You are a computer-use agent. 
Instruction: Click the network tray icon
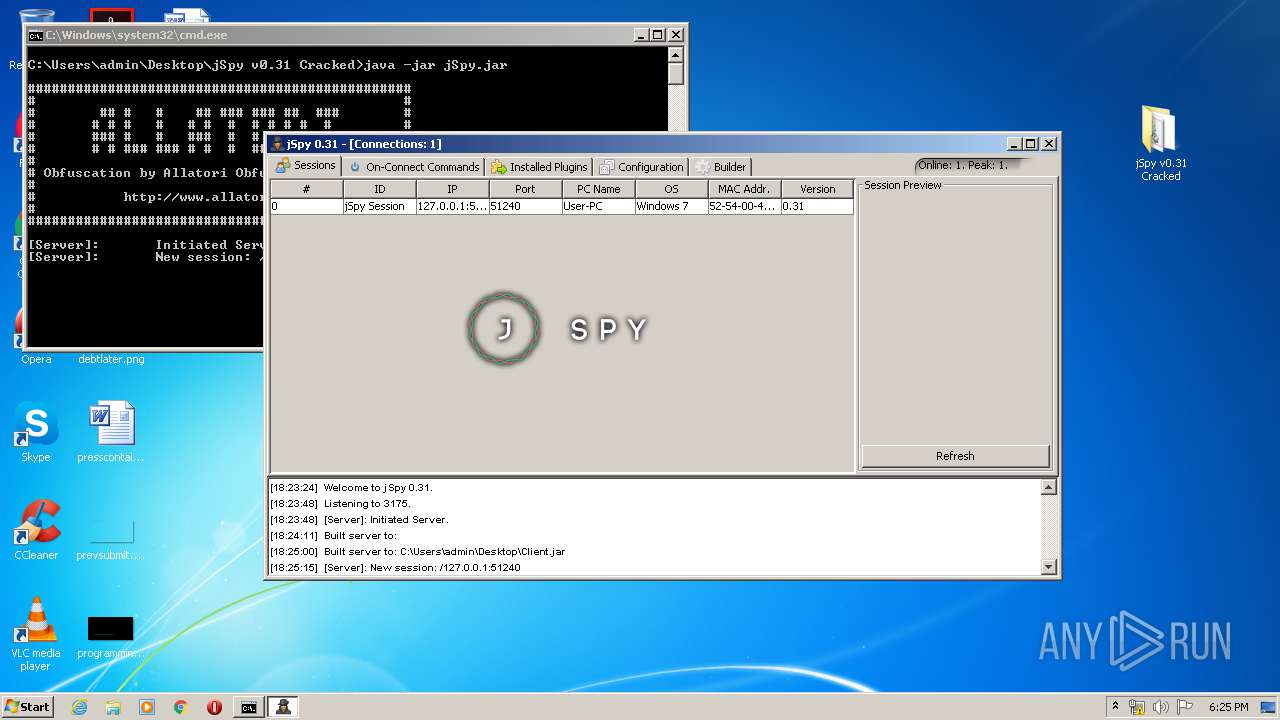pos(1137,707)
